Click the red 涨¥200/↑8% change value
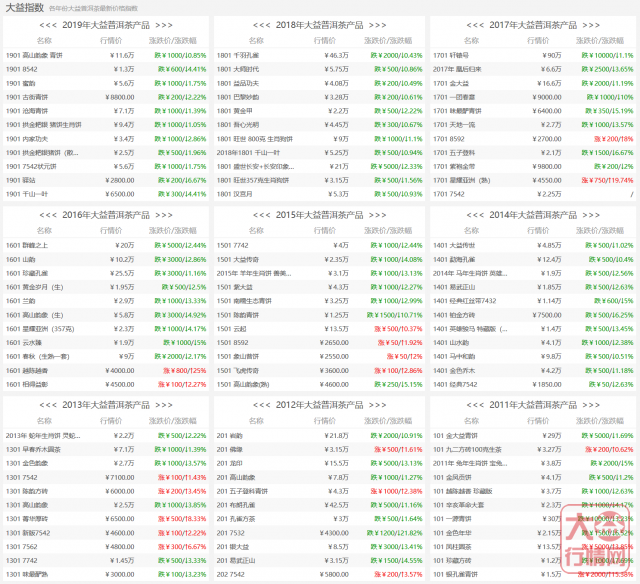This screenshot has width=640, height=584. point(613,139)
